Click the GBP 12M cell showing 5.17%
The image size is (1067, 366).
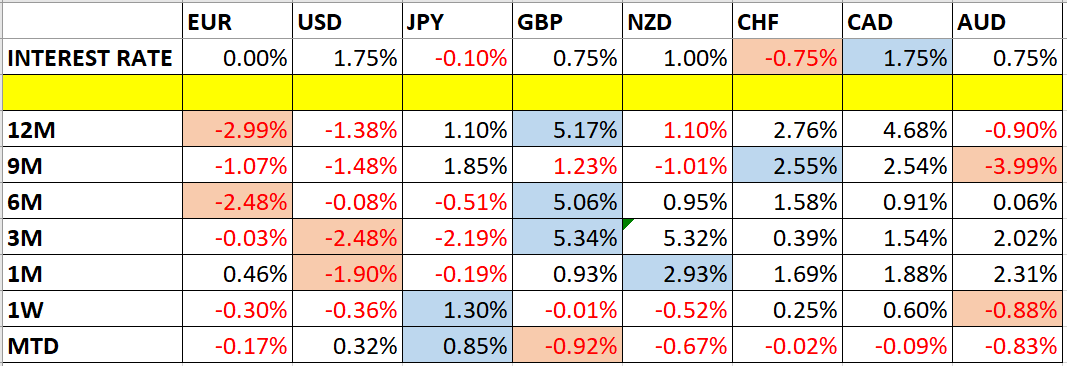pos(567,130)
